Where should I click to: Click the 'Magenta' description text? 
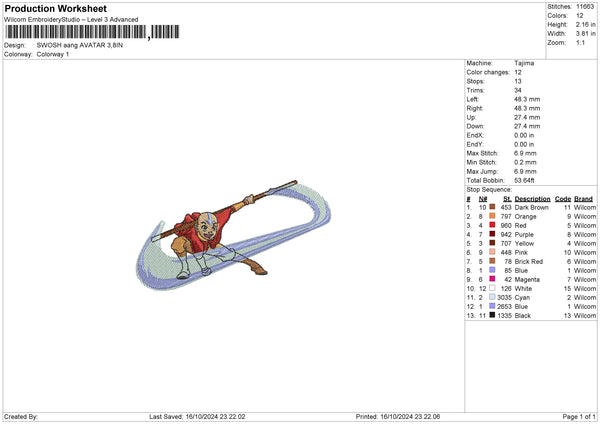coord(527,280)
